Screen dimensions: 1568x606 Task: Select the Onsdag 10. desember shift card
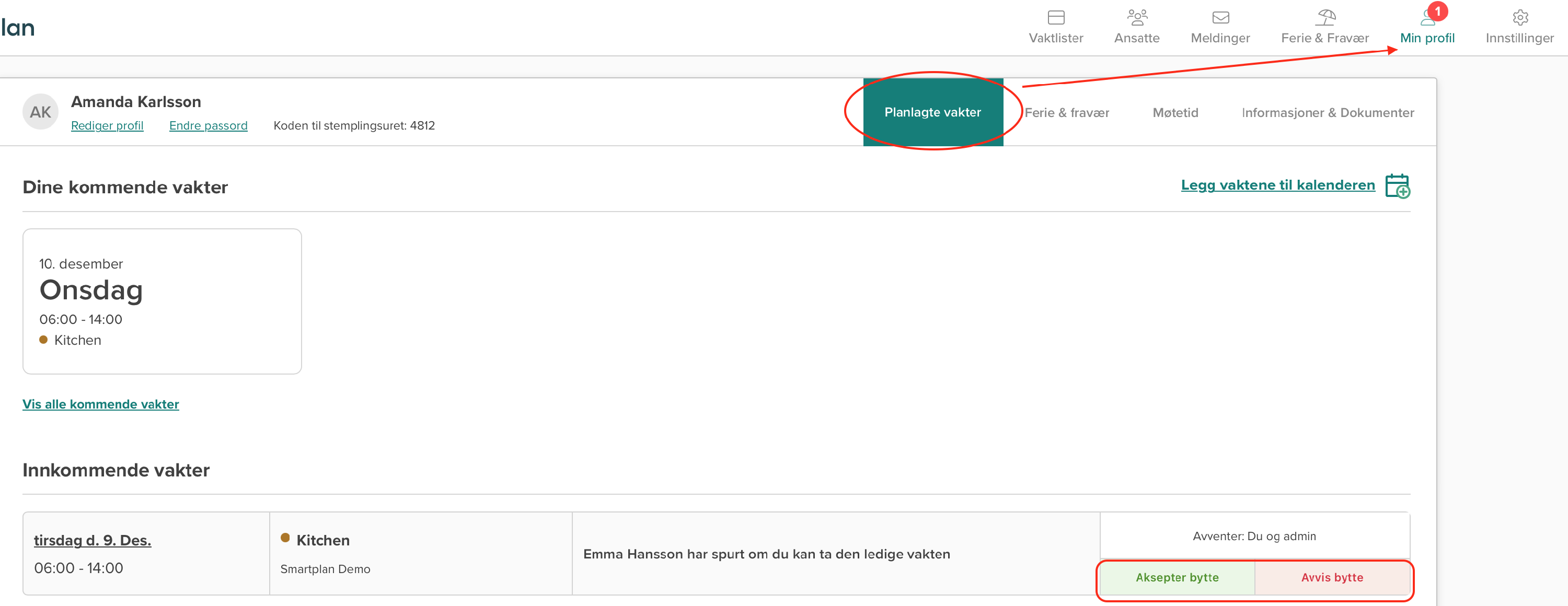coord(162,301)
